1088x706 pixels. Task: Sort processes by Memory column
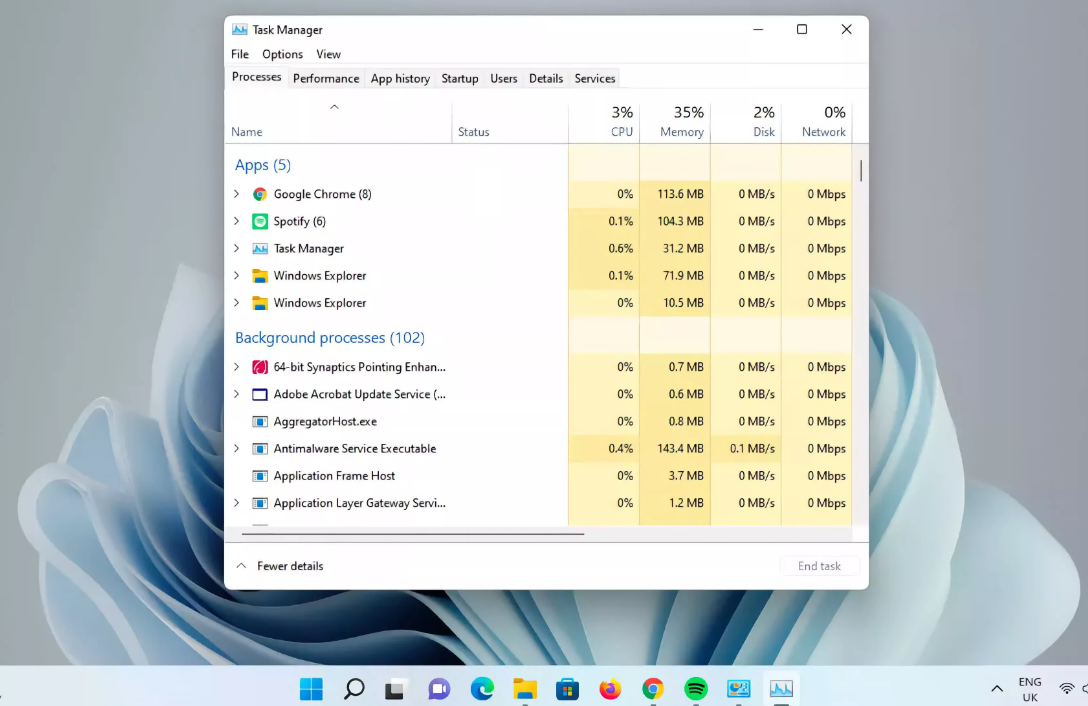(675, 122)
